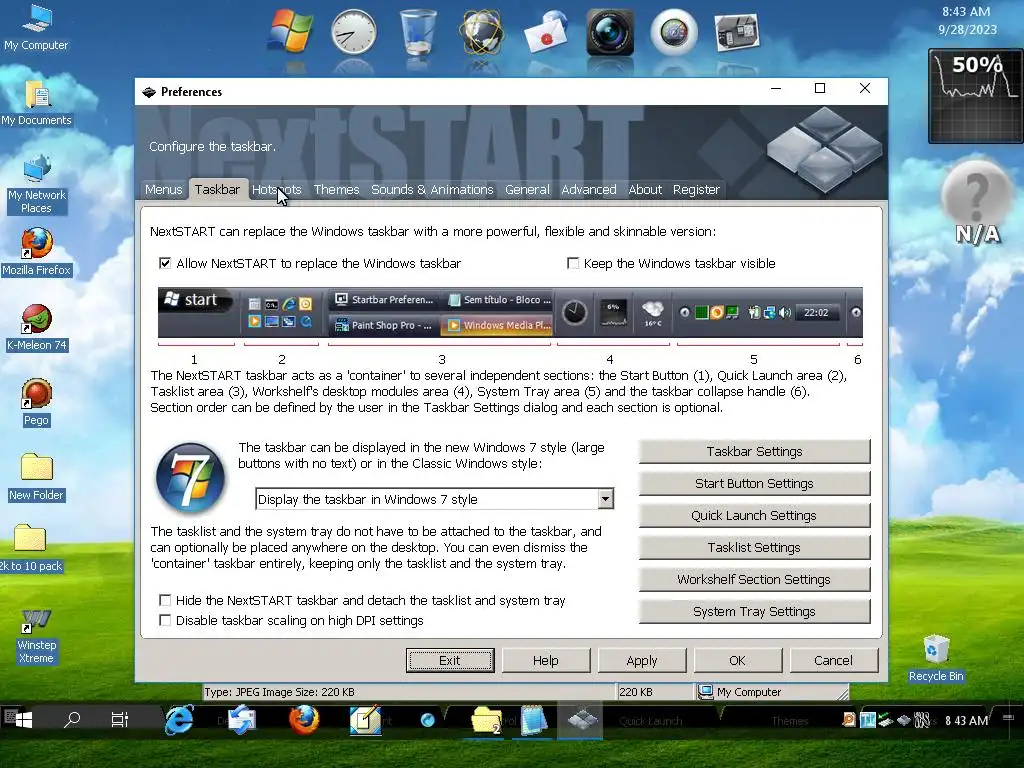Open the folder icon on taskbar
Screen dimensions: 1024x768
487,720
